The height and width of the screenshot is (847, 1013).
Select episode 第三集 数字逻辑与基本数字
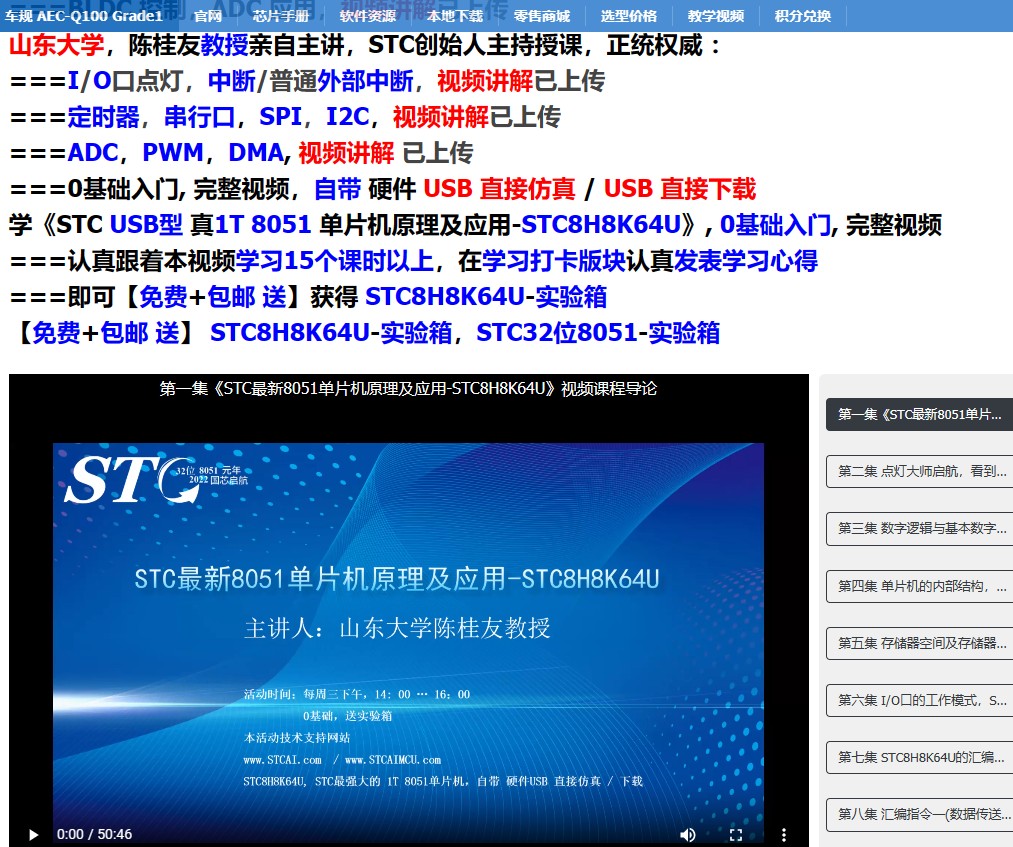pos(920,528)
